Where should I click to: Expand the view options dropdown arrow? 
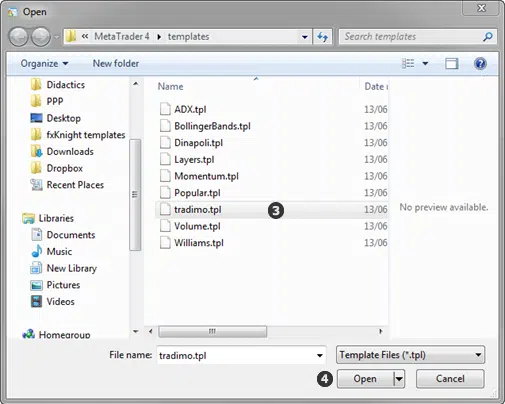click(x=425, y=63)
